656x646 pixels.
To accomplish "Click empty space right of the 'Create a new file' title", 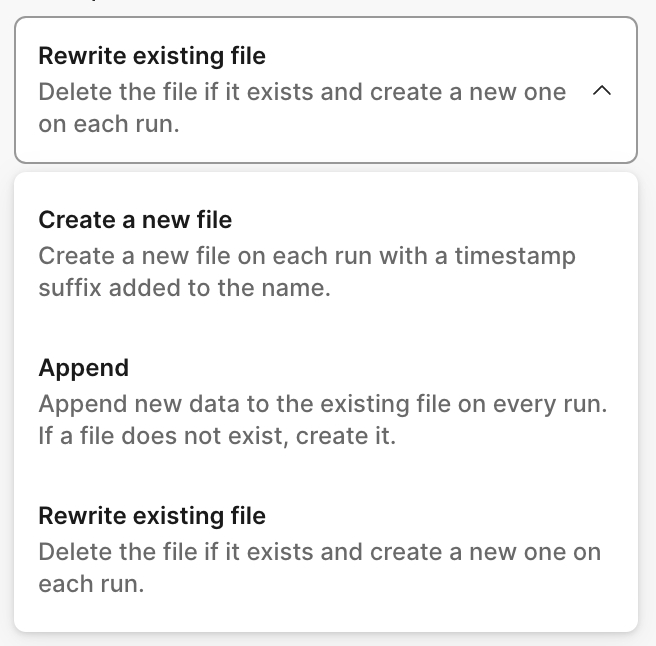I will [x=430, y=220].
